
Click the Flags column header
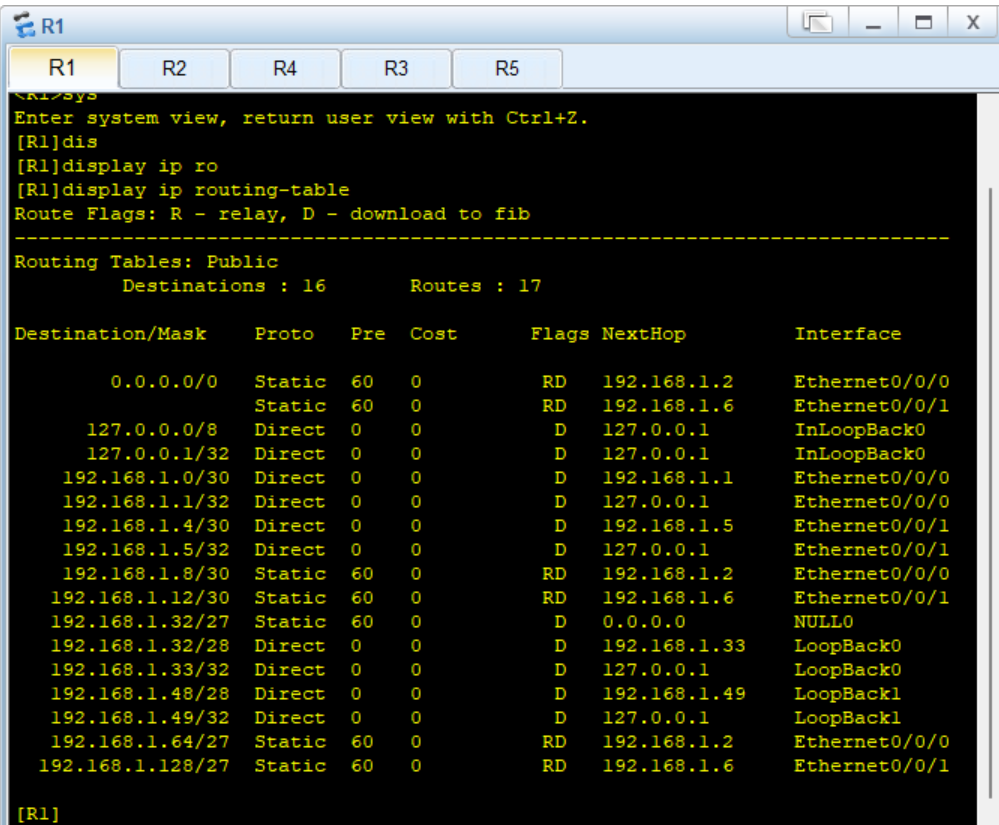click(x=560, y=334)
